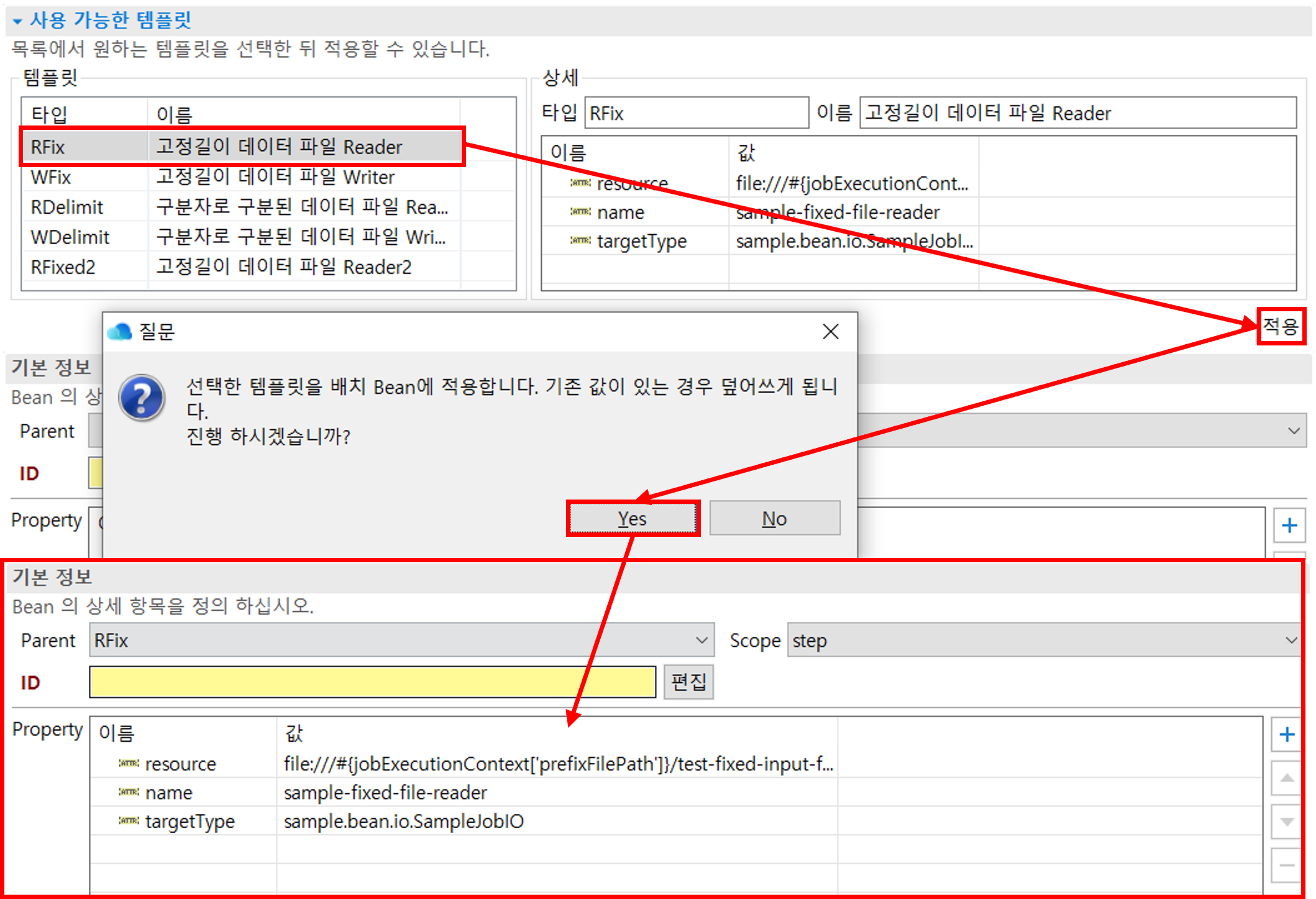The height and width of the screenshot is (899, 1316).
Task: Click the cloud icon in dialog title
Action: click(119, 332)
